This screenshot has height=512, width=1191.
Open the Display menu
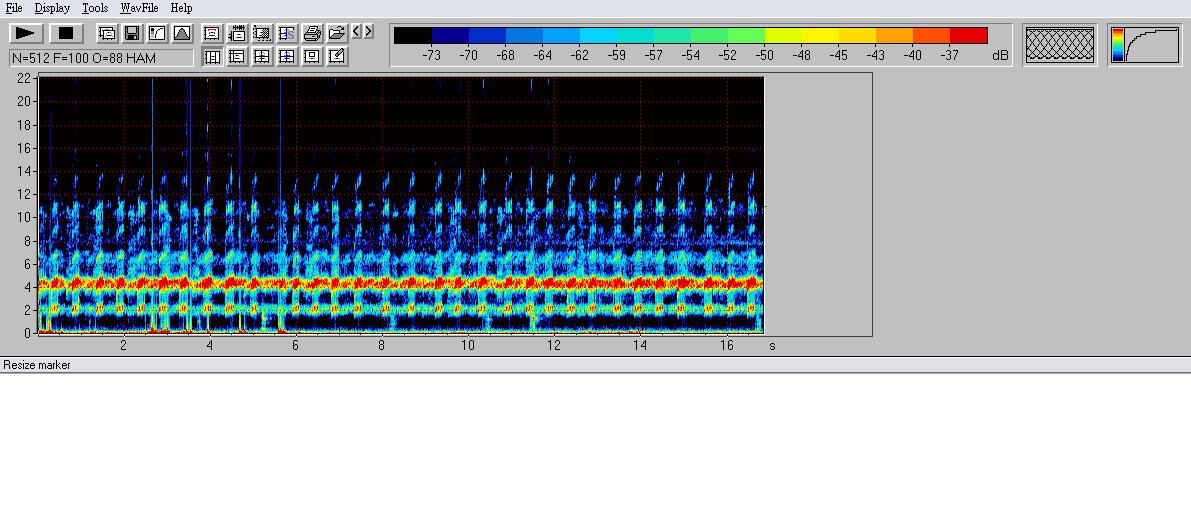point(52,8)
